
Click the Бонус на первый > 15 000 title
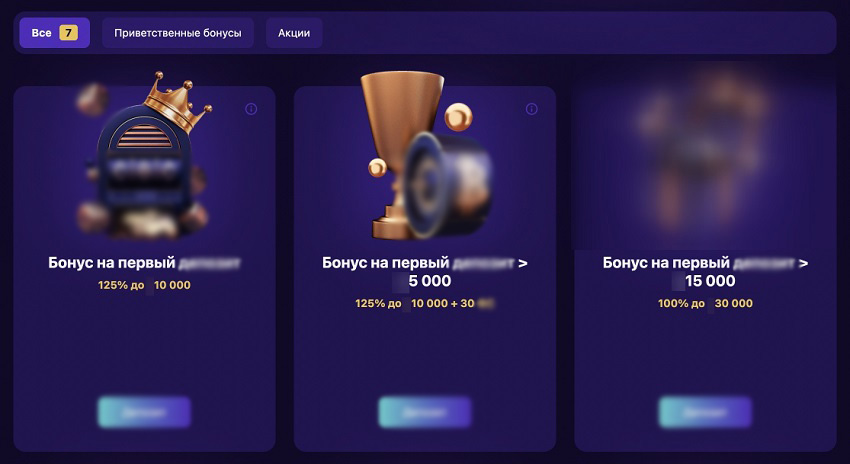tap(705, 272)
